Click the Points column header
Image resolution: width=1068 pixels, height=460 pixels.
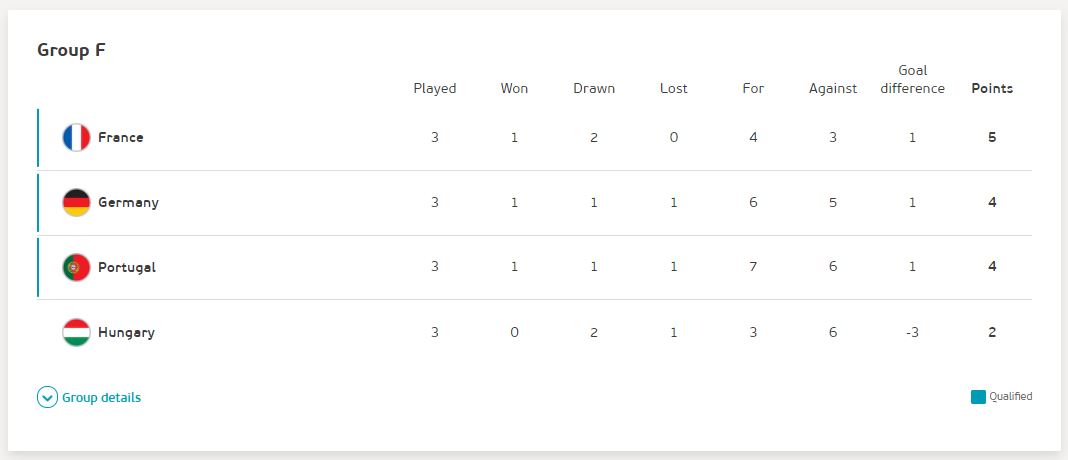(992, 89)
